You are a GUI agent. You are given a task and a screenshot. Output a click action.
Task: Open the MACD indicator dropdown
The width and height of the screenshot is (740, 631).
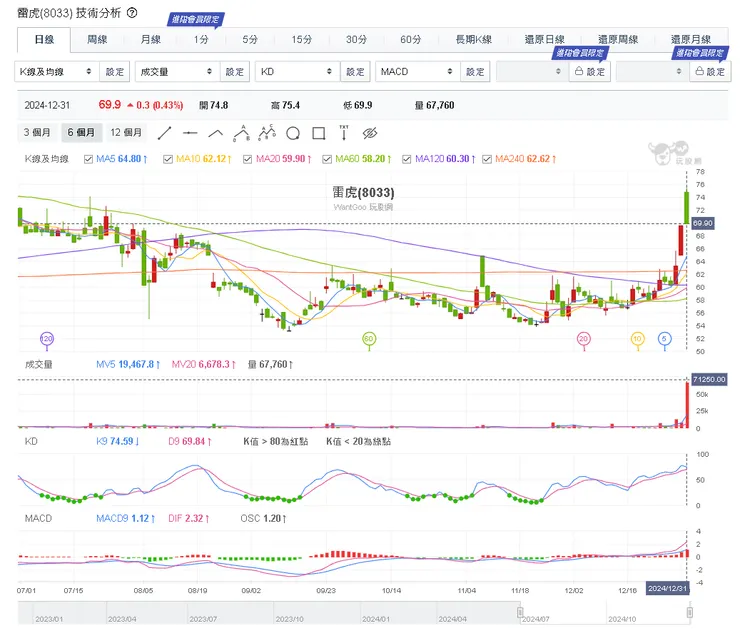tap(418, 72)
